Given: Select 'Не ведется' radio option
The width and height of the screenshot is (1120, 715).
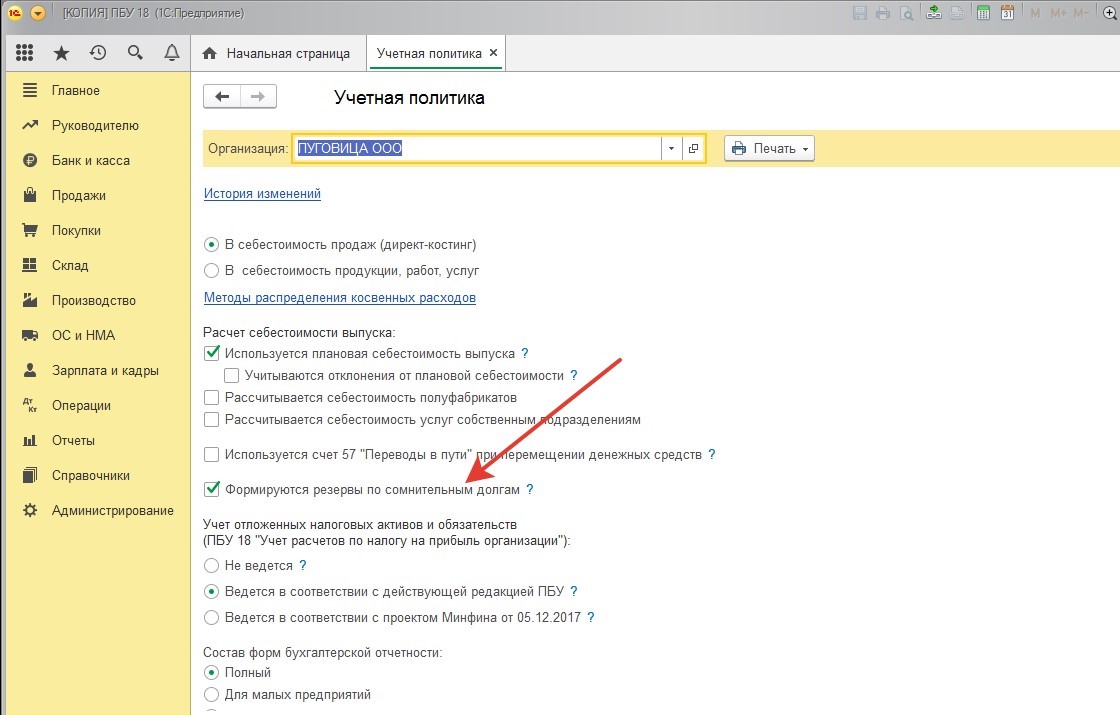Looking at the screenshot, I should 211,566.
